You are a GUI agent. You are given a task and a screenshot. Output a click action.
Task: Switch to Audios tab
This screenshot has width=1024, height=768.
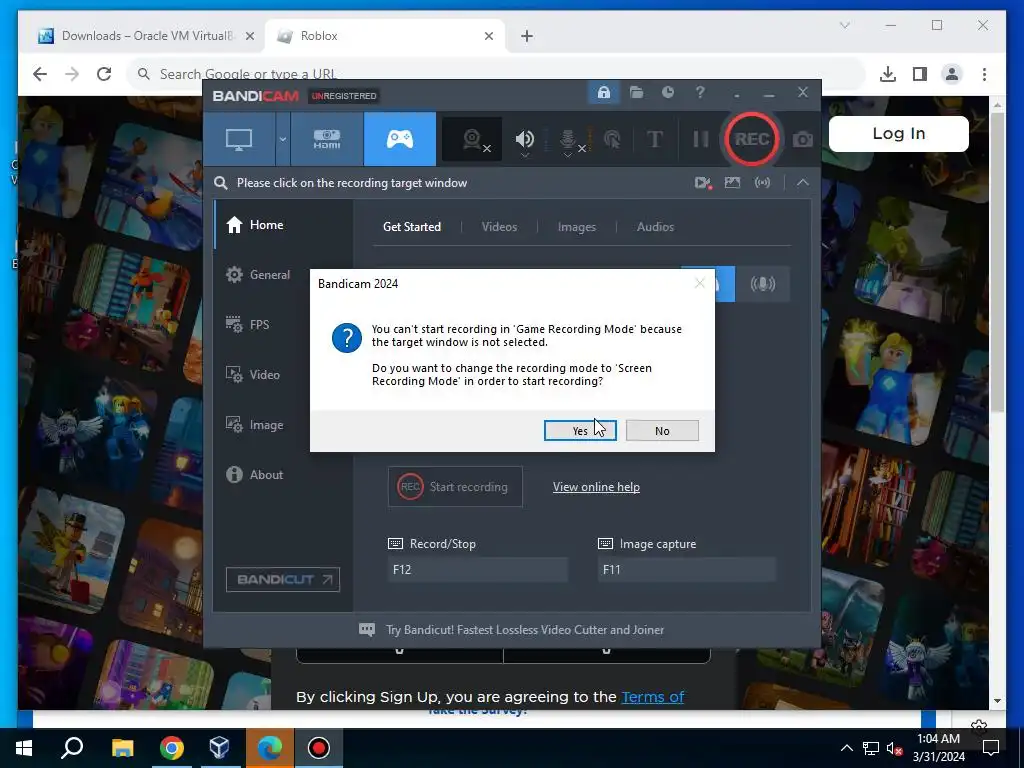655,227
